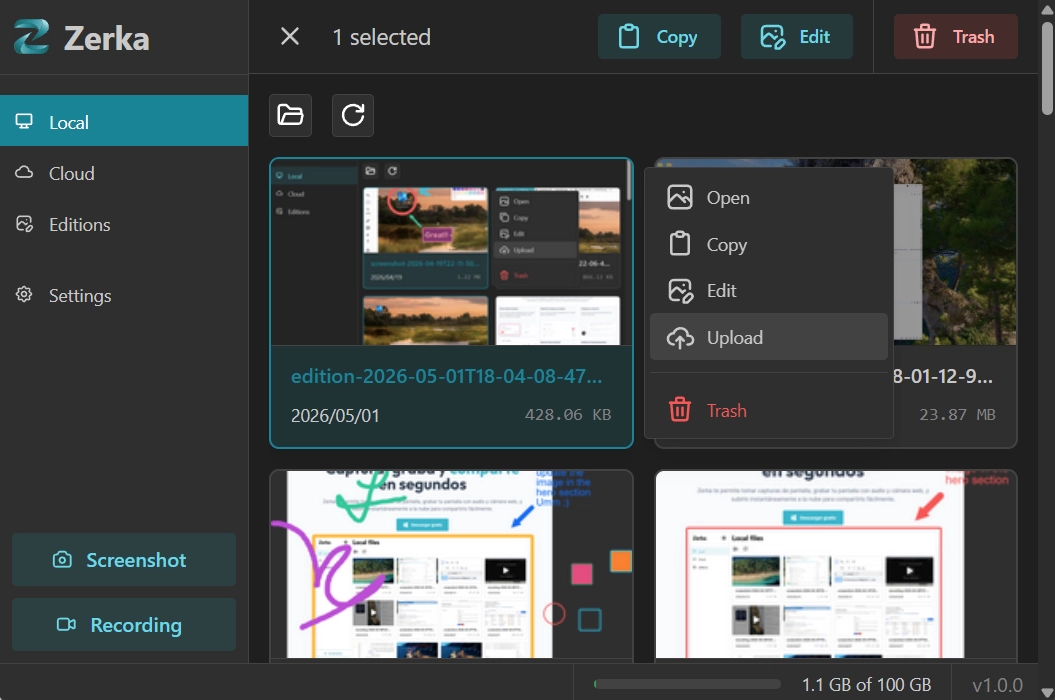
Task: Click the cloud icon in the sidebar
Action: pyautogui.click(x=24, y=172)
